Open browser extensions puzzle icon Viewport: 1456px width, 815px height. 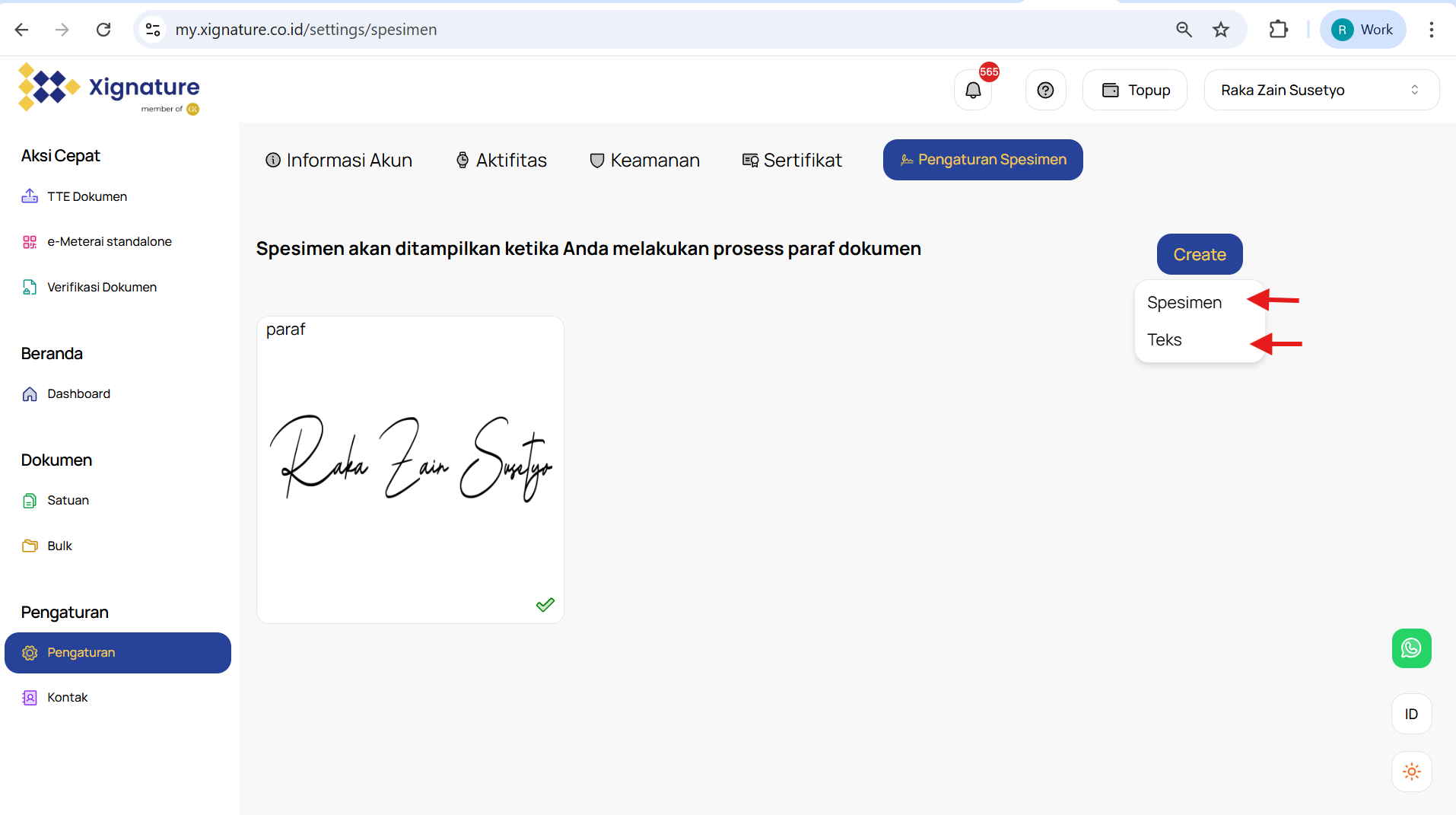click(1279, 30)
